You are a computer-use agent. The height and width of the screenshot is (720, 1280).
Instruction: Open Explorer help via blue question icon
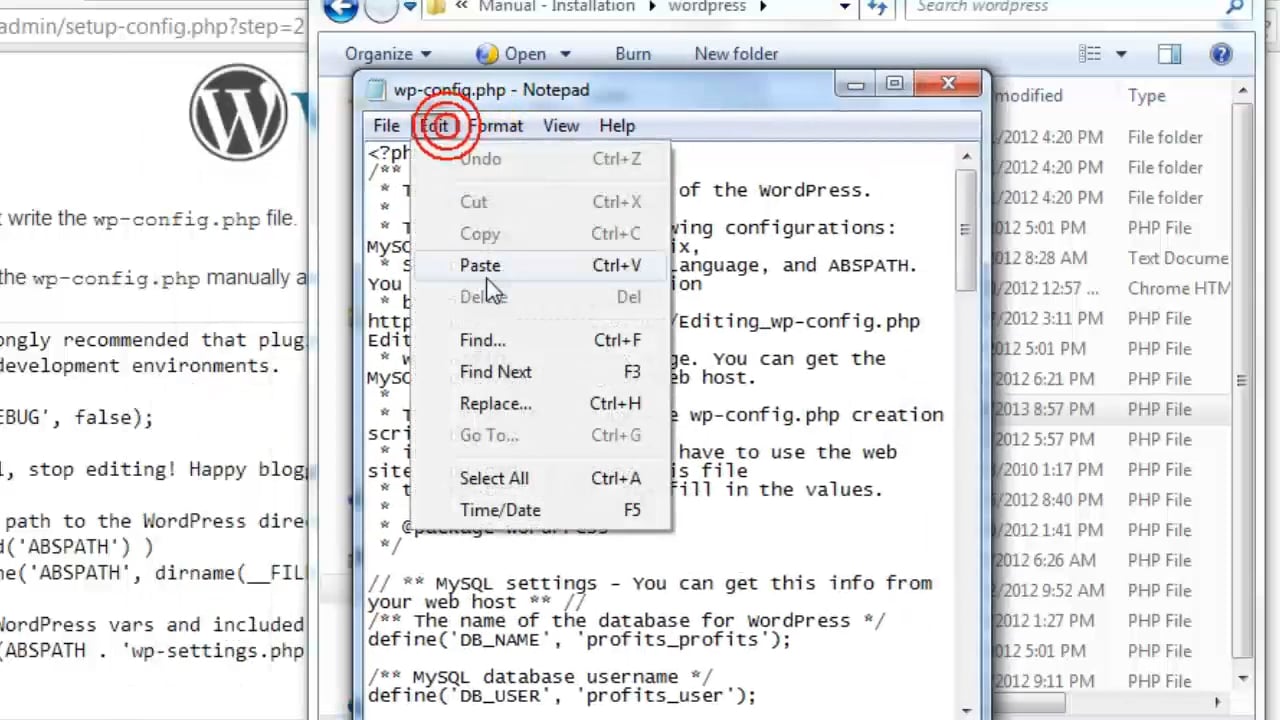pos(1221,54)
